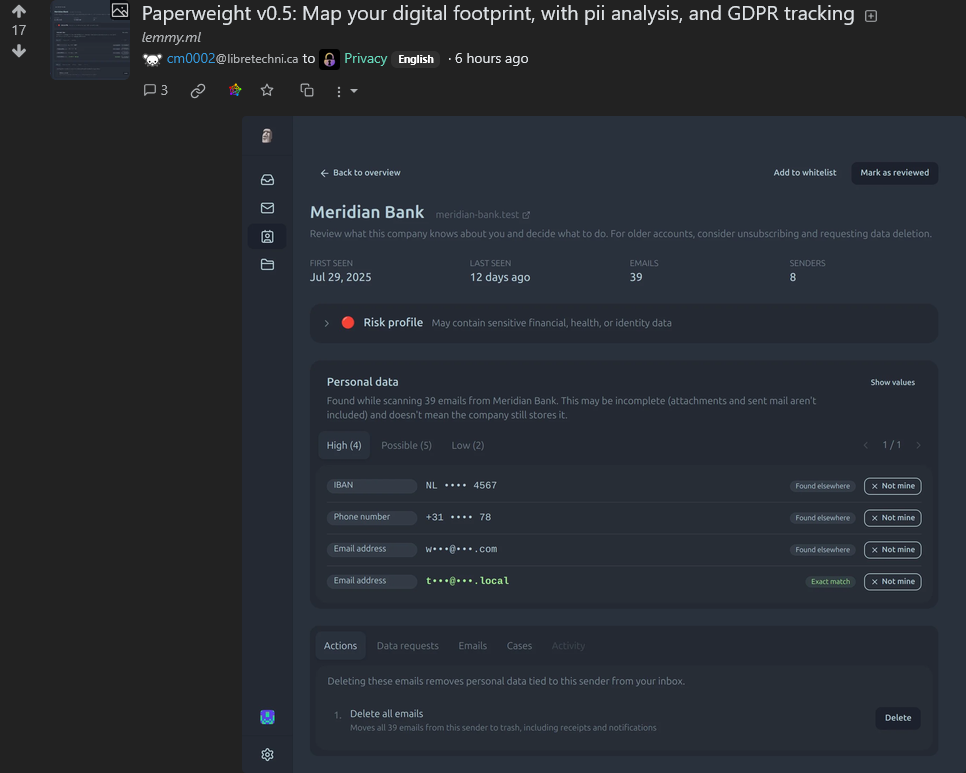Click the Phone number label
The width and height of the screenshot is (966, 773).
click(x=371, y=517)
